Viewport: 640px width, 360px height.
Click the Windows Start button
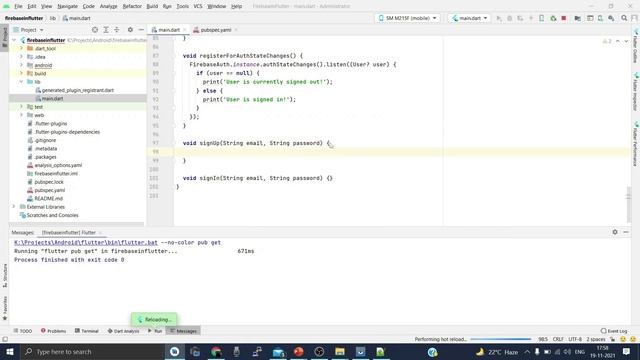pyautogui.click(x=9, y=351)
